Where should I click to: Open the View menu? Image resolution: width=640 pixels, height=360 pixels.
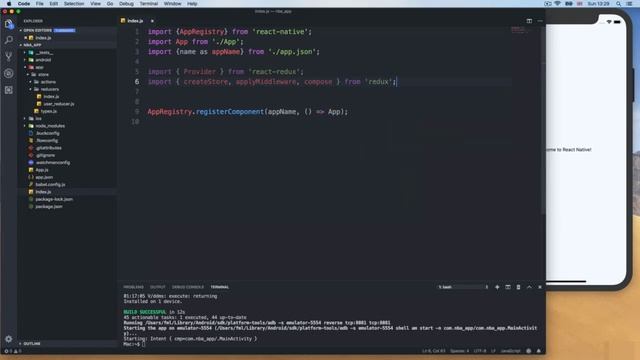[96, 4]
